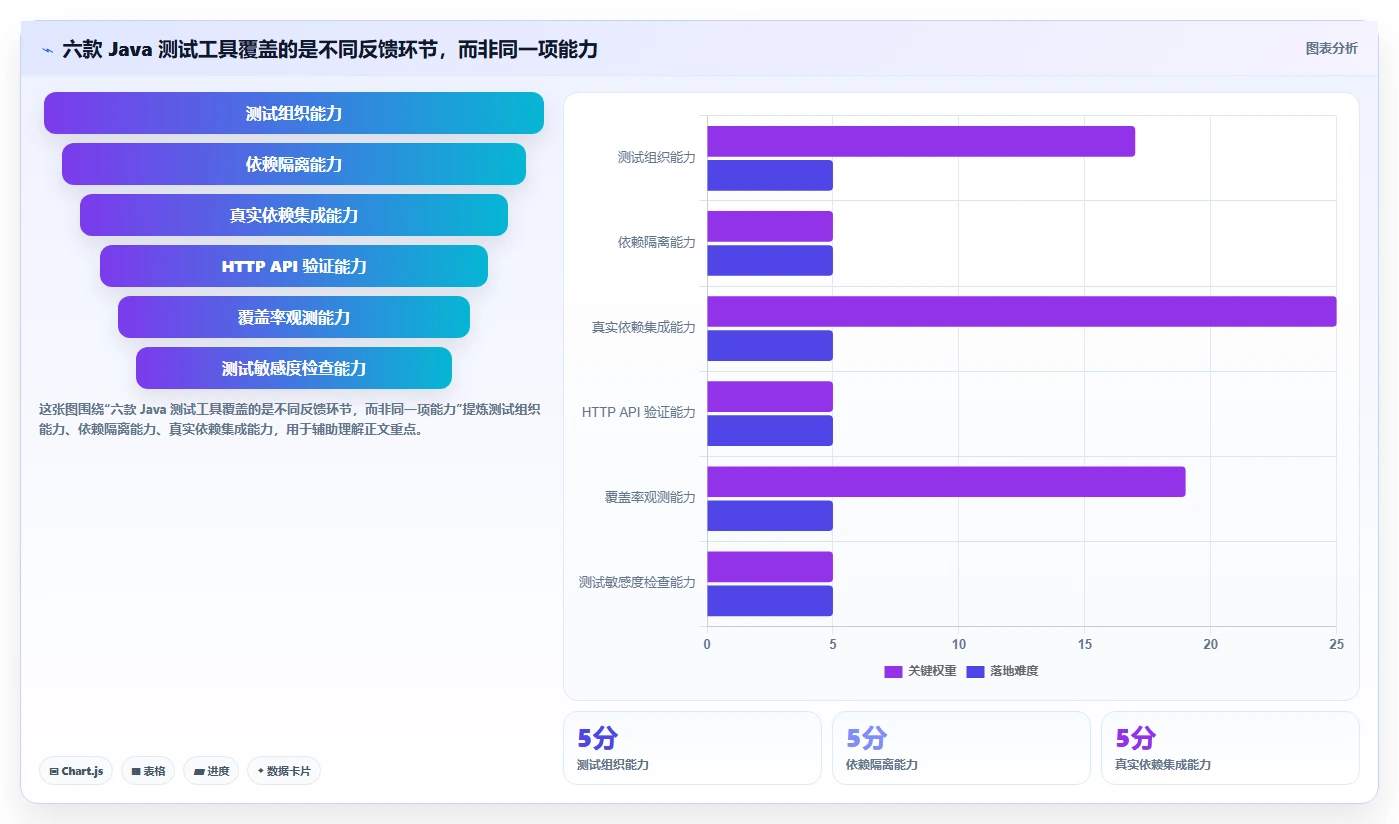The height and width of the screenshot is (824, 1399).
Task: Click 落地难度 bar for 依赖隔离能力
Action: [770, 260]
